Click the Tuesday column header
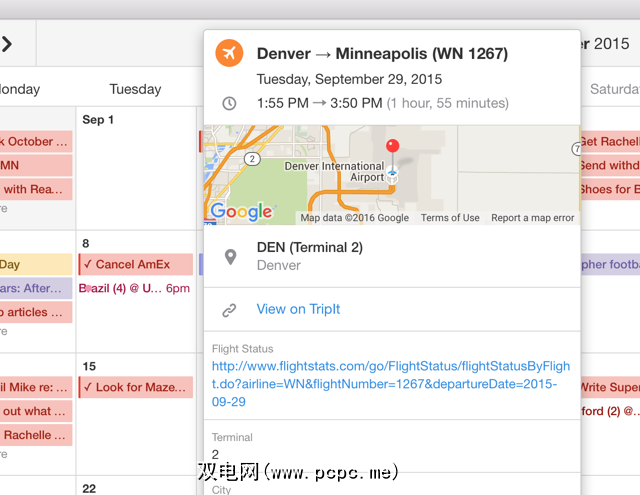The image size is (640, 495). pos(135,89)
